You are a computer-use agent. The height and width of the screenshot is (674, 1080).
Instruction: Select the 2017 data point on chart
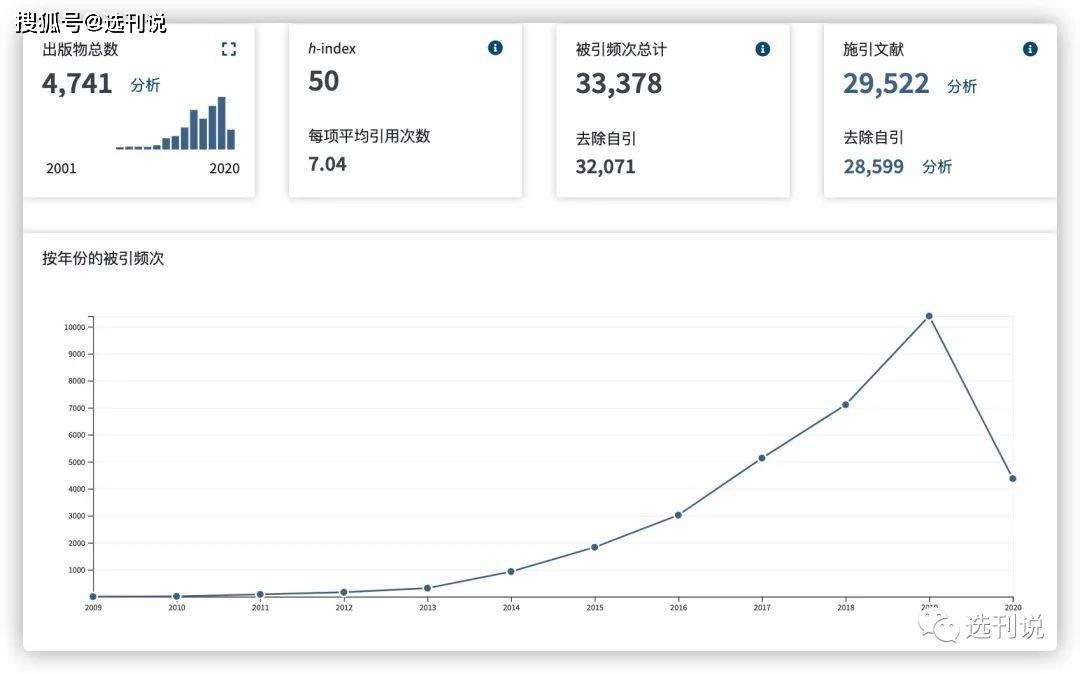tap(762, 458)
